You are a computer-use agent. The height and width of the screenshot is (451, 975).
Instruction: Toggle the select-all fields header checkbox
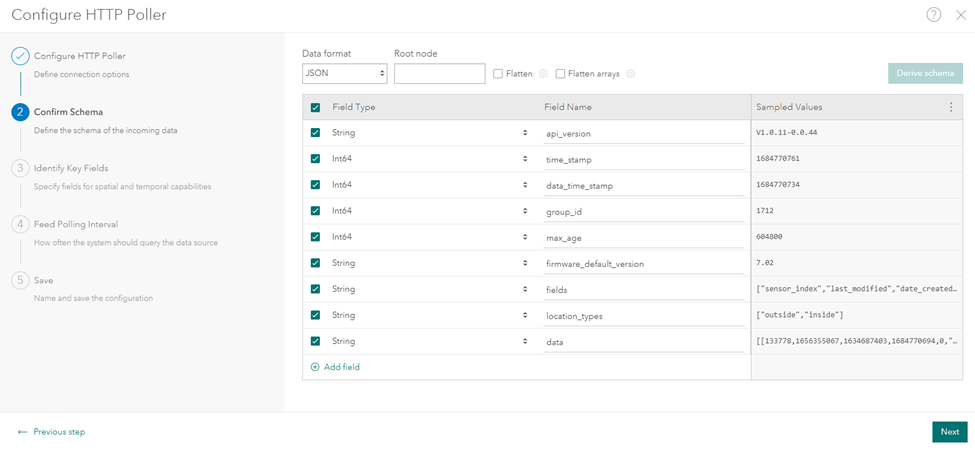coord(315,107)
